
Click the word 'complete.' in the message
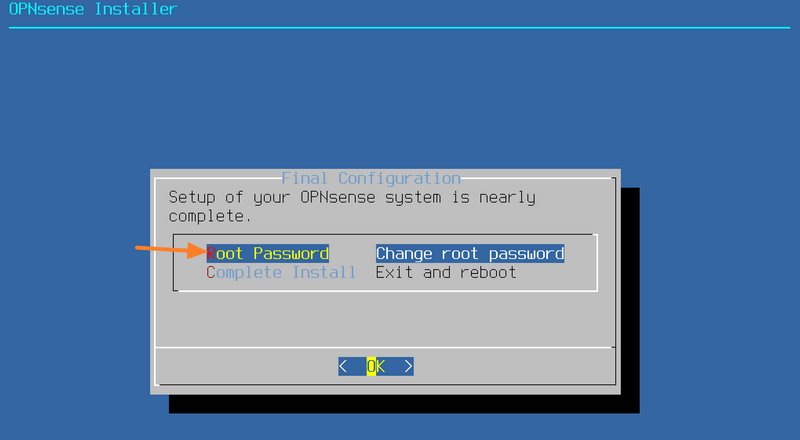click(210, 216)
